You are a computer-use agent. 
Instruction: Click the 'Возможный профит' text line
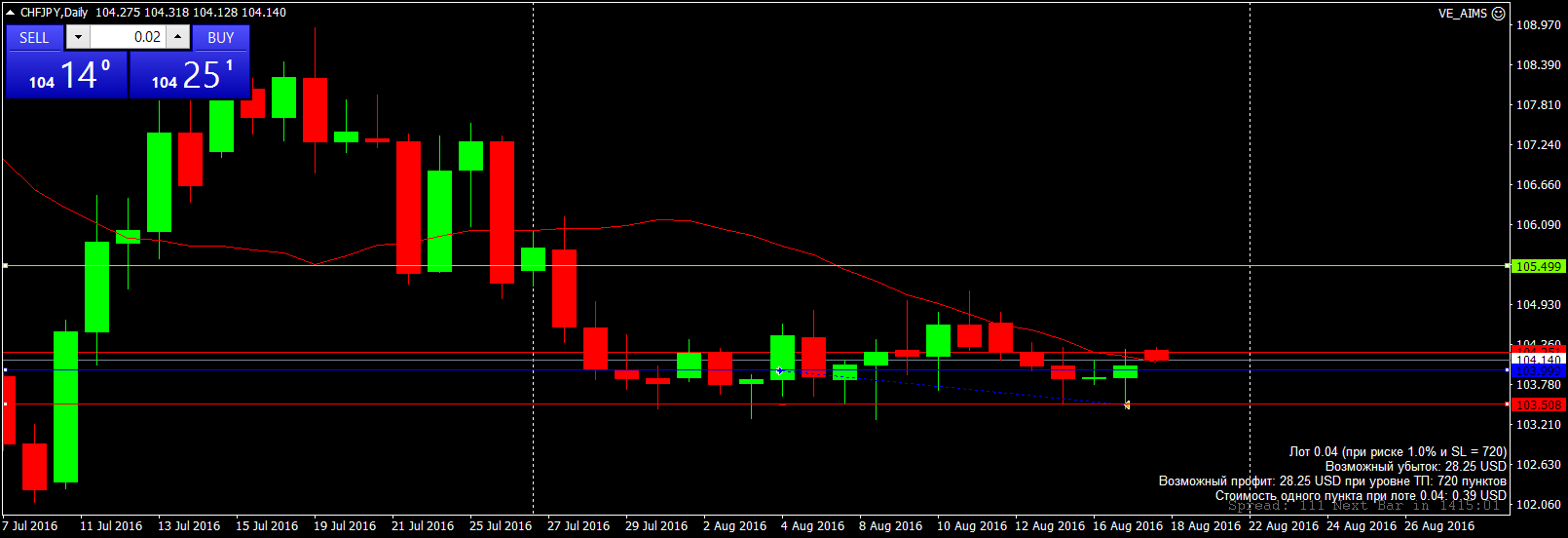coord(1332,480)
